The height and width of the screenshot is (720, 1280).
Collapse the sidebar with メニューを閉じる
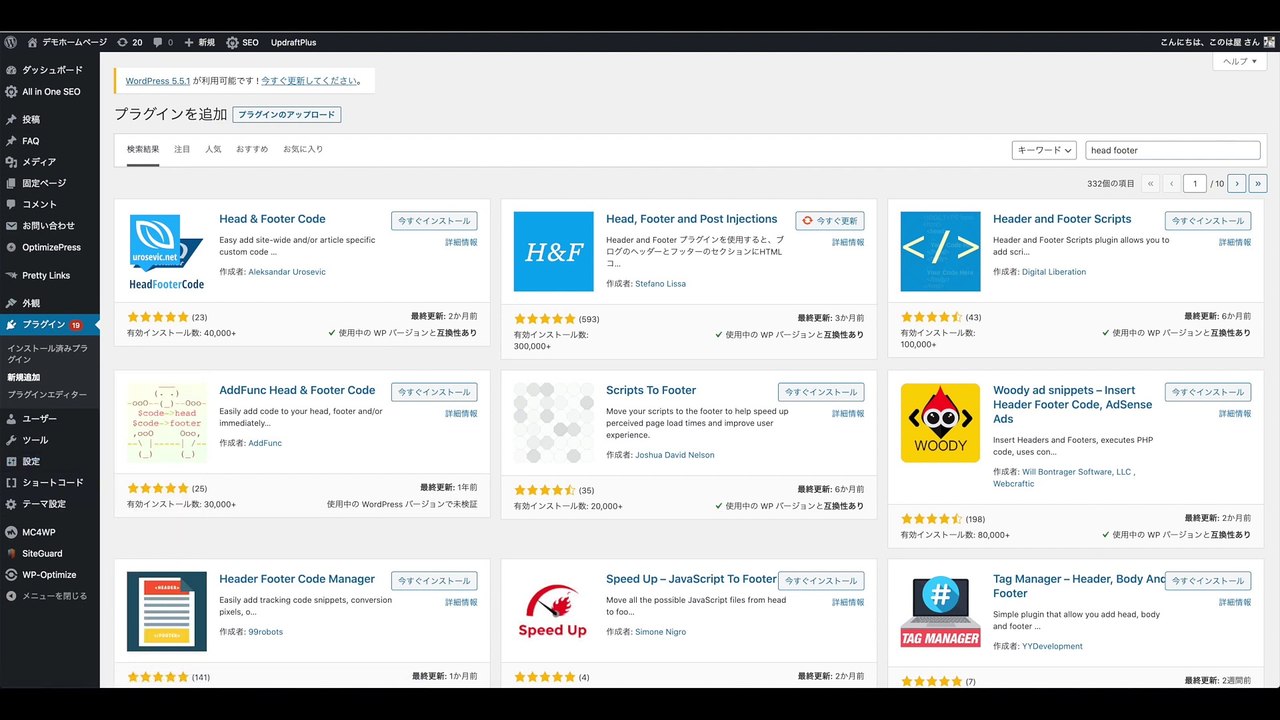tap(49, 596)
